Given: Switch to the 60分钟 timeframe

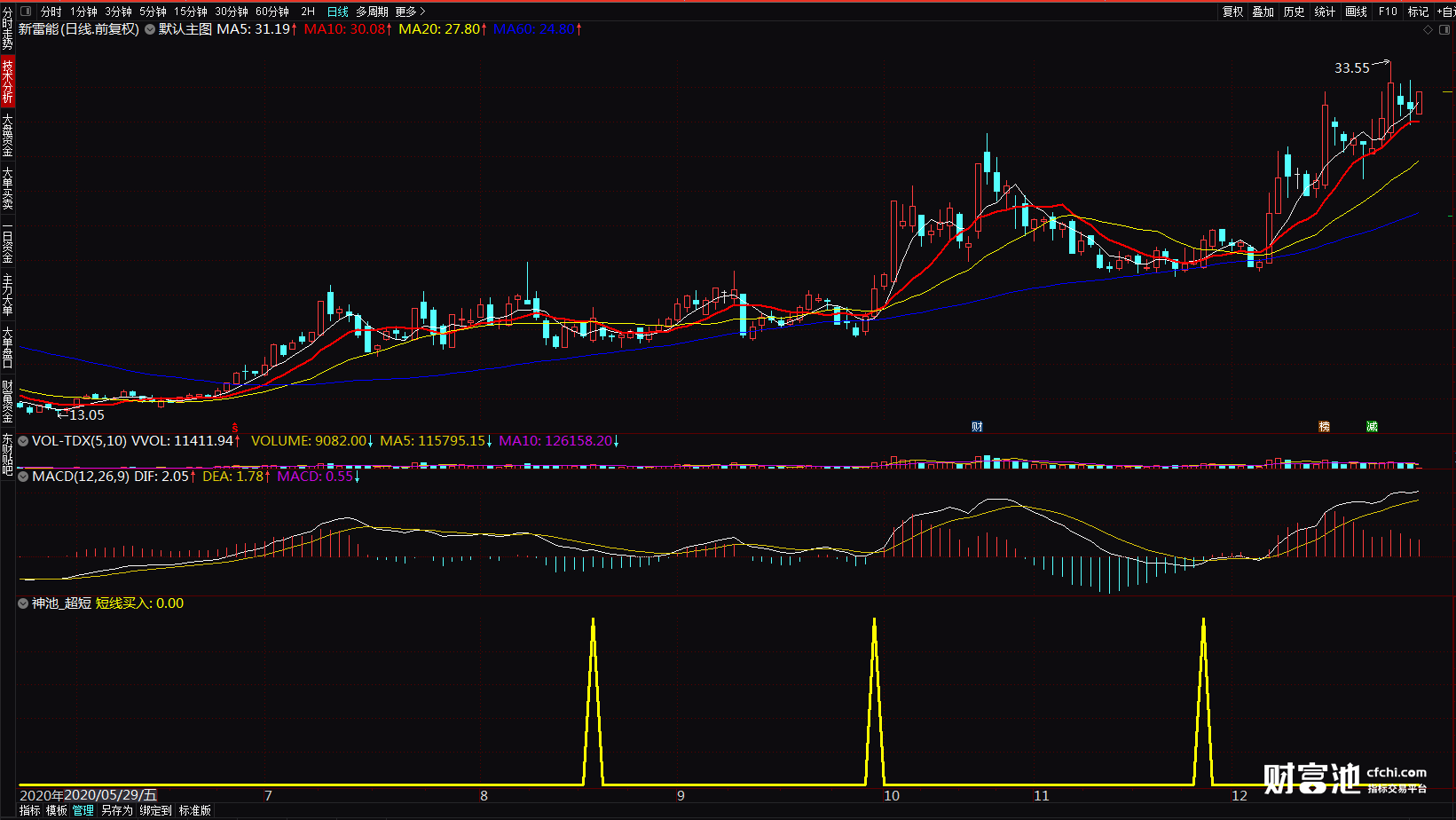Looking at the screenshot, I should coord(272,12).
